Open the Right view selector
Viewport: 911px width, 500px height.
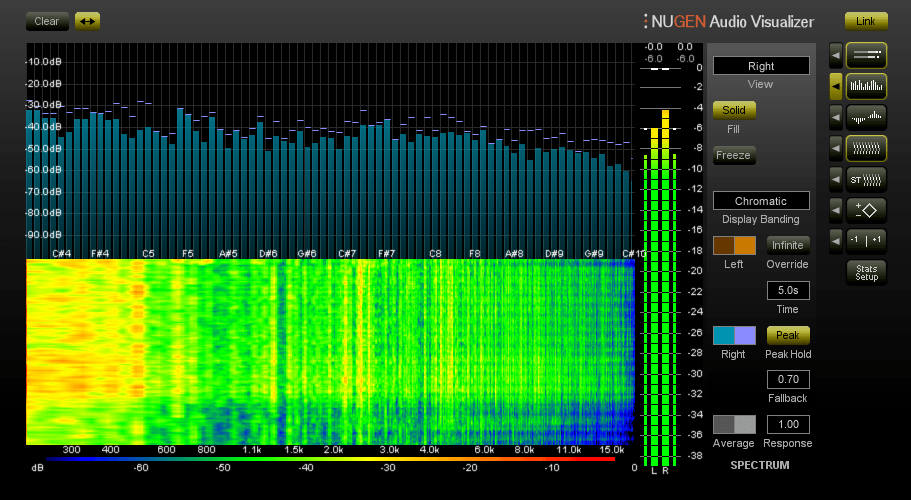click(761, 66)
